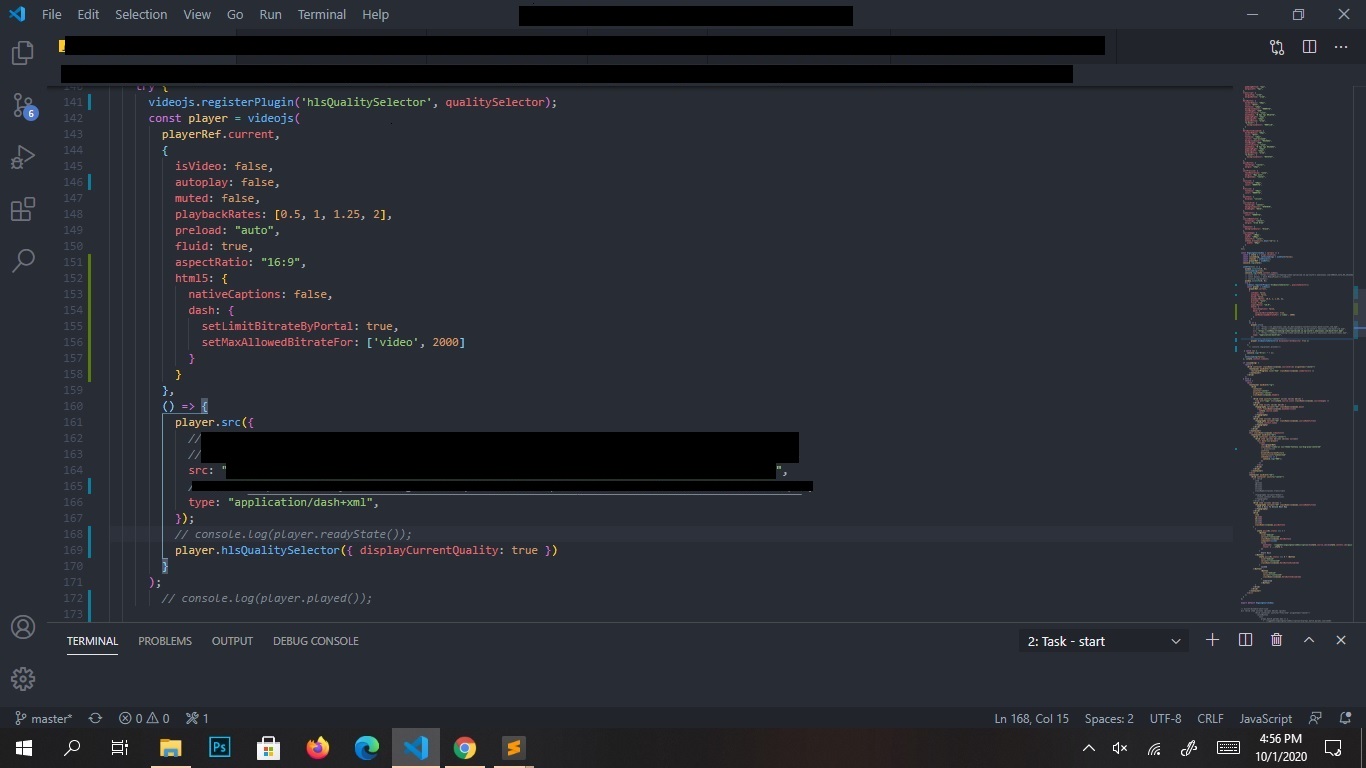Open the Source Control view

pos(22,105)
